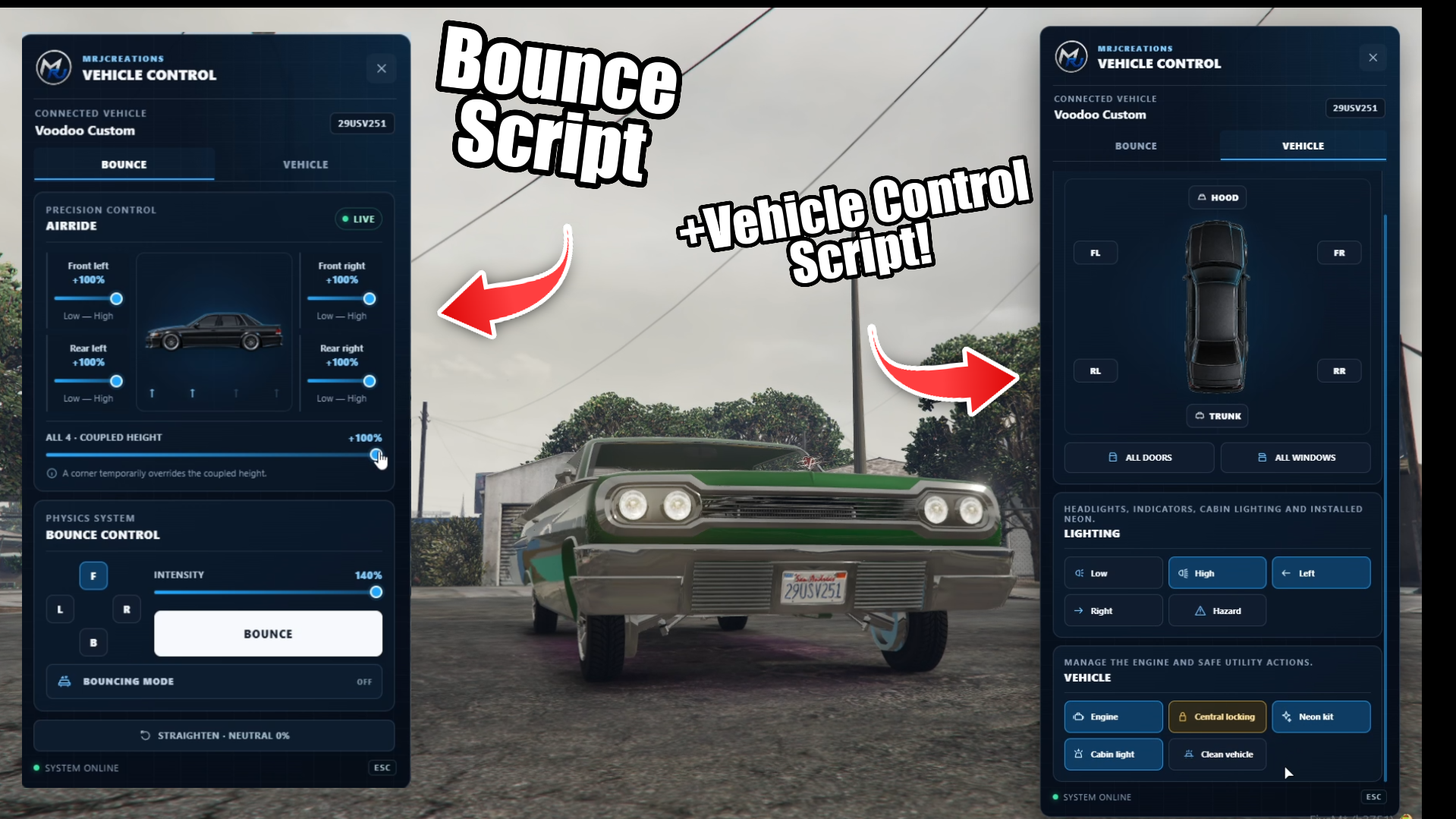Click ESC key badge in right panel
The width and height of the screenshot is (1456, 819).
(1373, 796)
